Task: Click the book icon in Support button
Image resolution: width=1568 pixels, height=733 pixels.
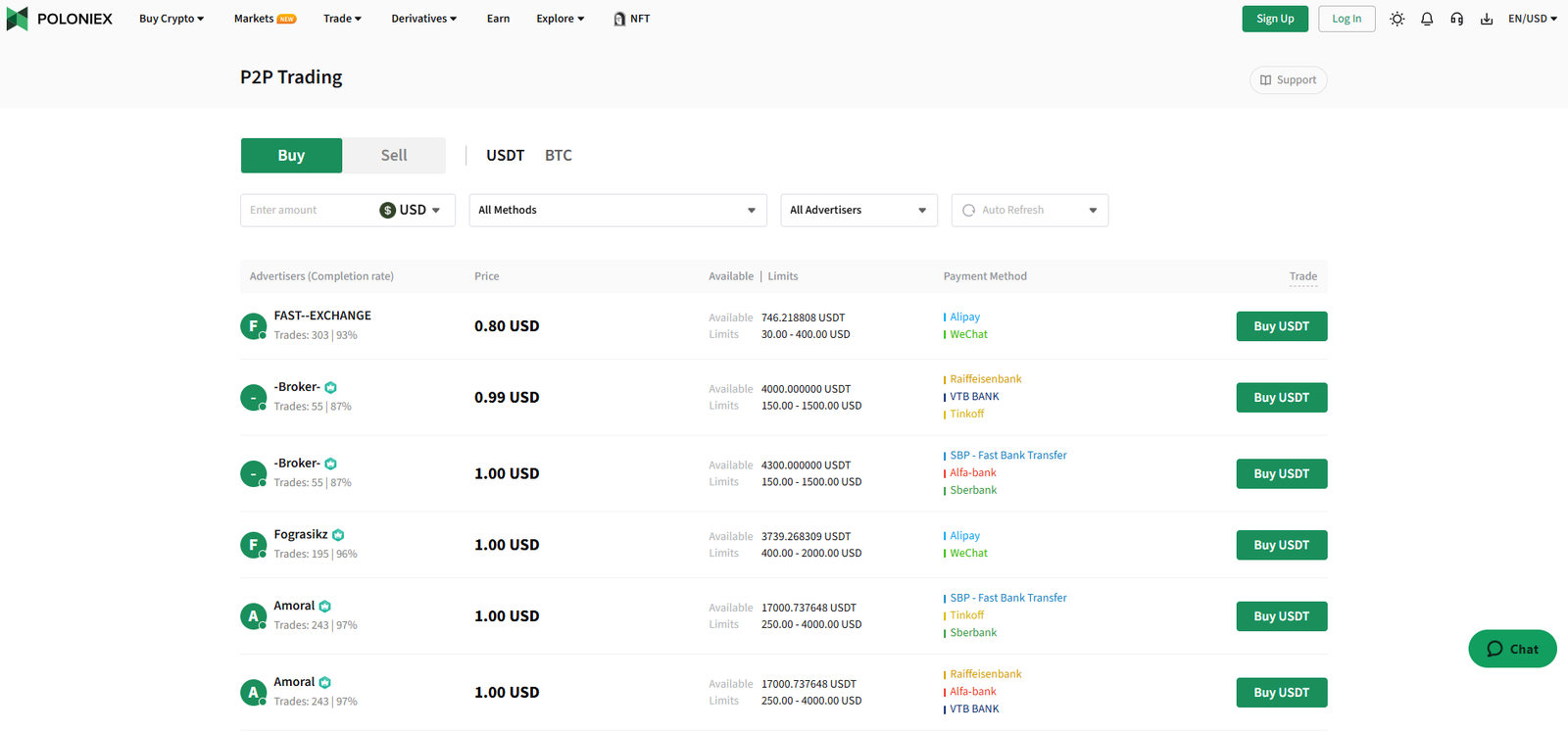Action: 1266,80
